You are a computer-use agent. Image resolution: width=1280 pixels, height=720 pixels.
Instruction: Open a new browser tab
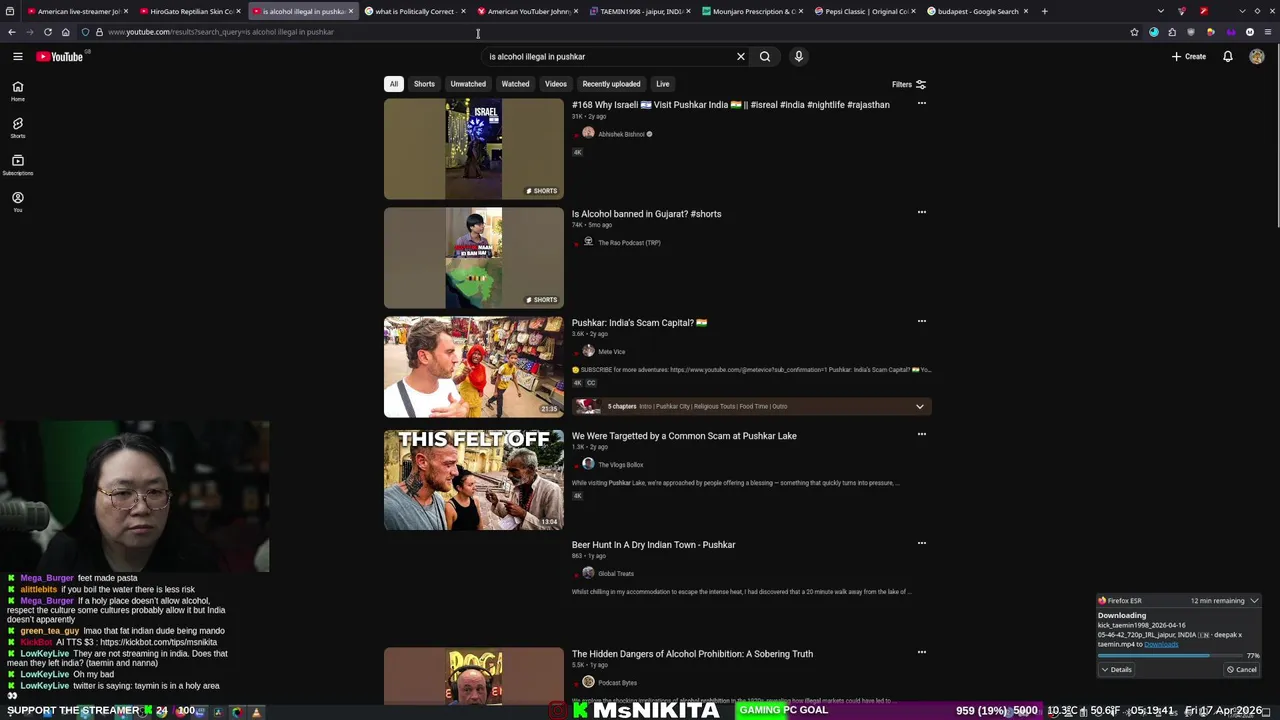pyautogui.click(x=1044, y=11)
